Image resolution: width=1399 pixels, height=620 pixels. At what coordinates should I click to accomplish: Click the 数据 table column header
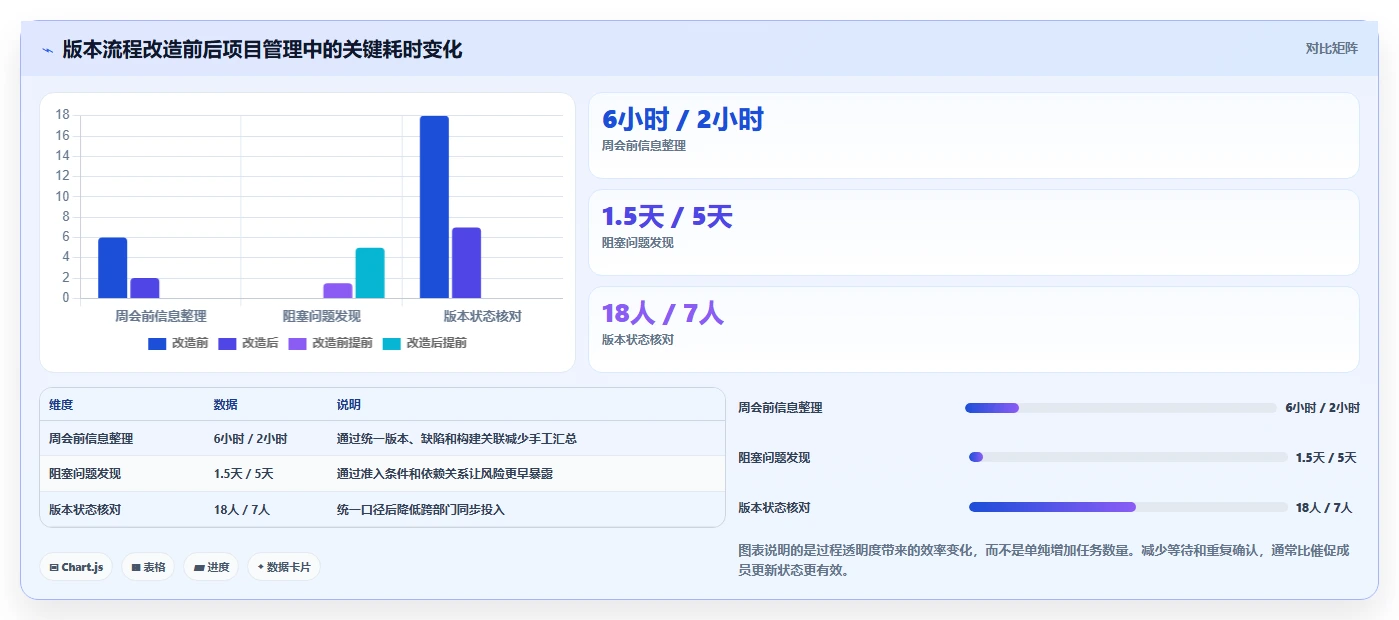click(226, 405)
